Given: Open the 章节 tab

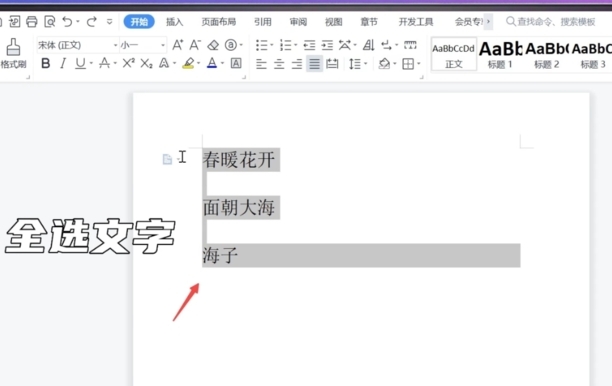Looking at the screenshot, I should pyautogui.click(x=369, y=22).
